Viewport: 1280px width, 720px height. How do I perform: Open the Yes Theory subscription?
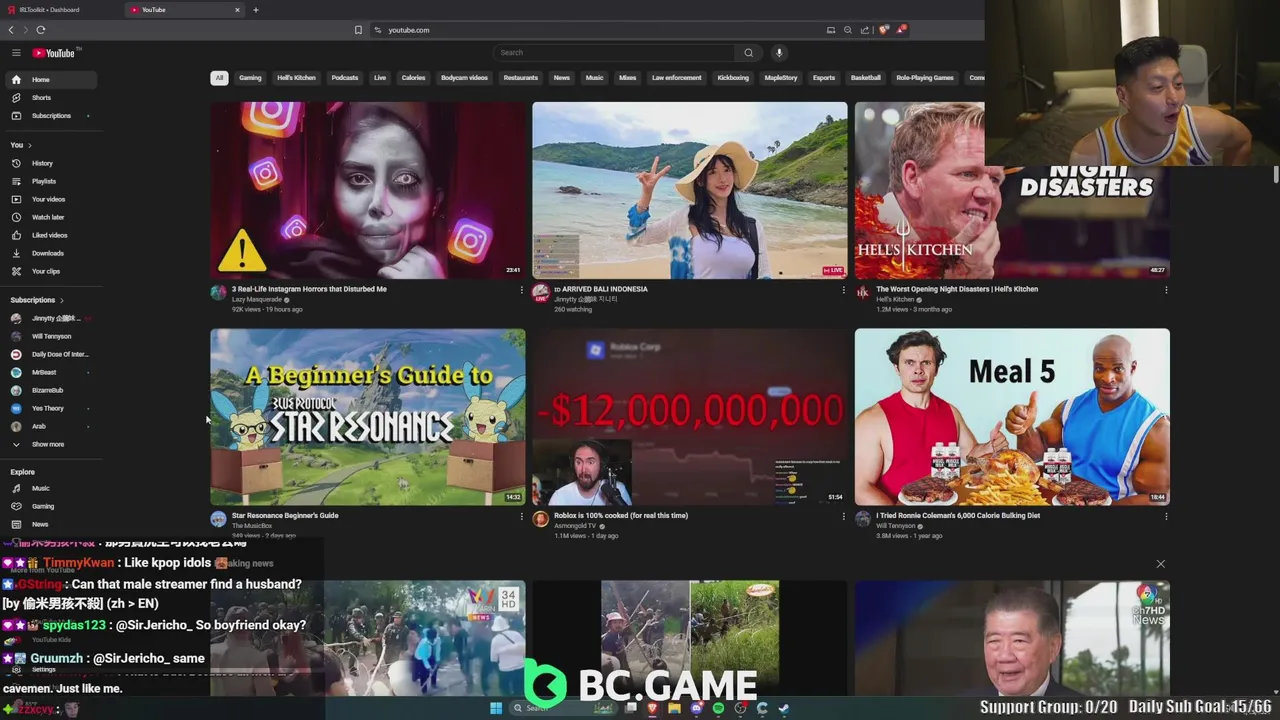[x=51, y=408]
